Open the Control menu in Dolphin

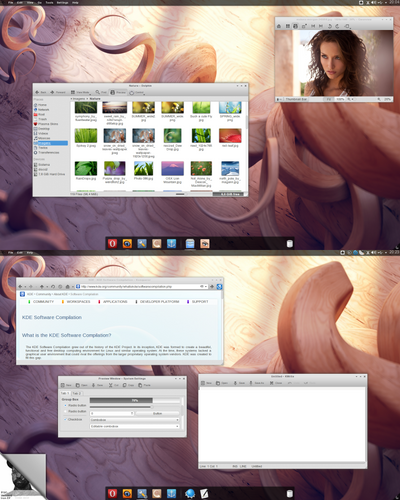click(x=137, y=92)
